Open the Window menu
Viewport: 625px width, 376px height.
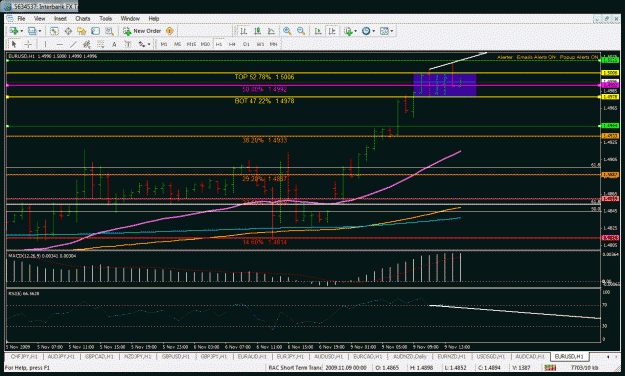(x=130, y=18)
